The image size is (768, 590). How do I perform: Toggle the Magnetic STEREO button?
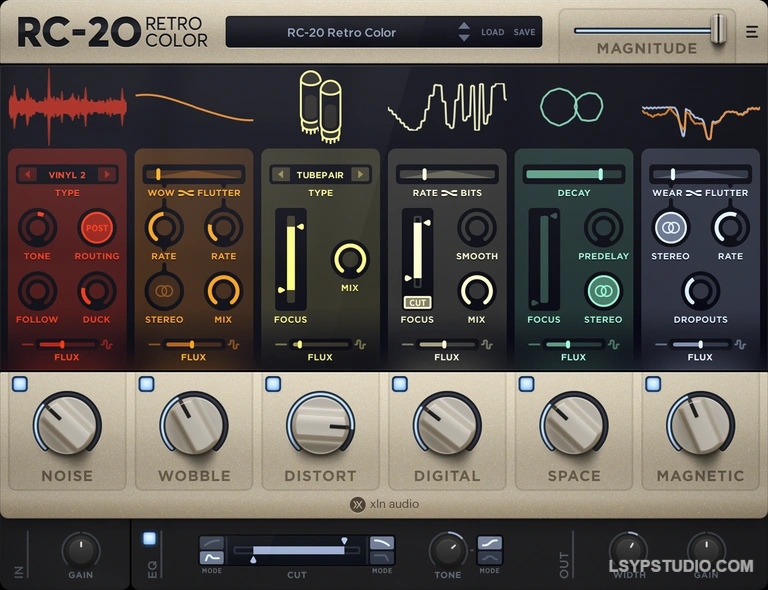[x=671, y=228]
